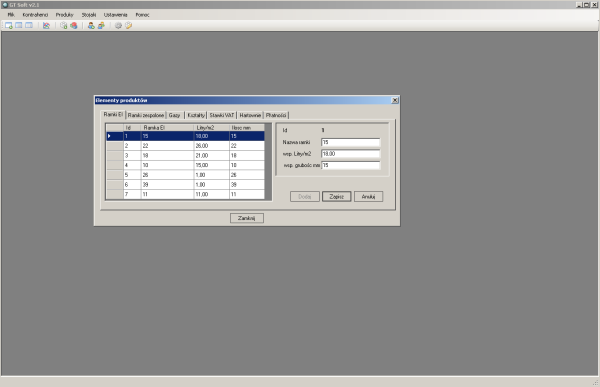Click the new window icon with green badge
Image resolution: width=600 pixels, height=387 pixels.
click(x=8, y=26)
